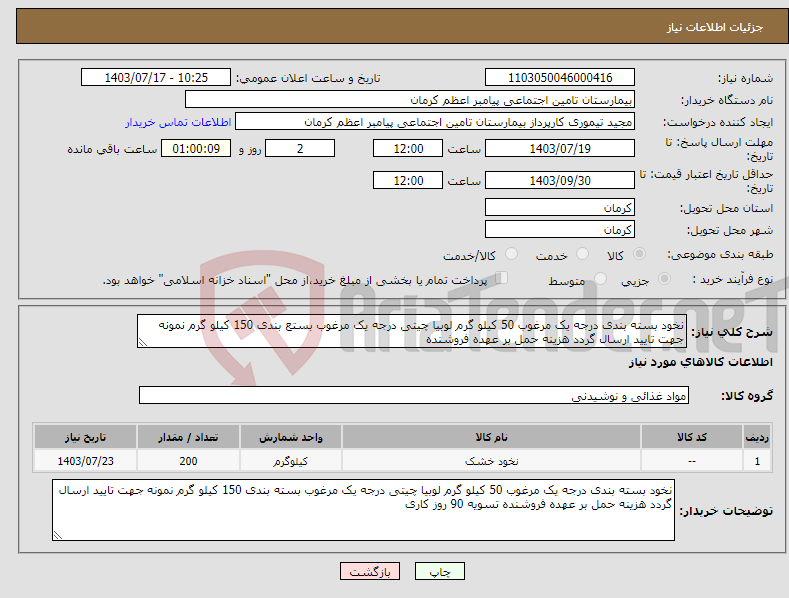
Task: Click the اطلاعات کالاهای مورد نیاز heading
Action: [700, 362]
